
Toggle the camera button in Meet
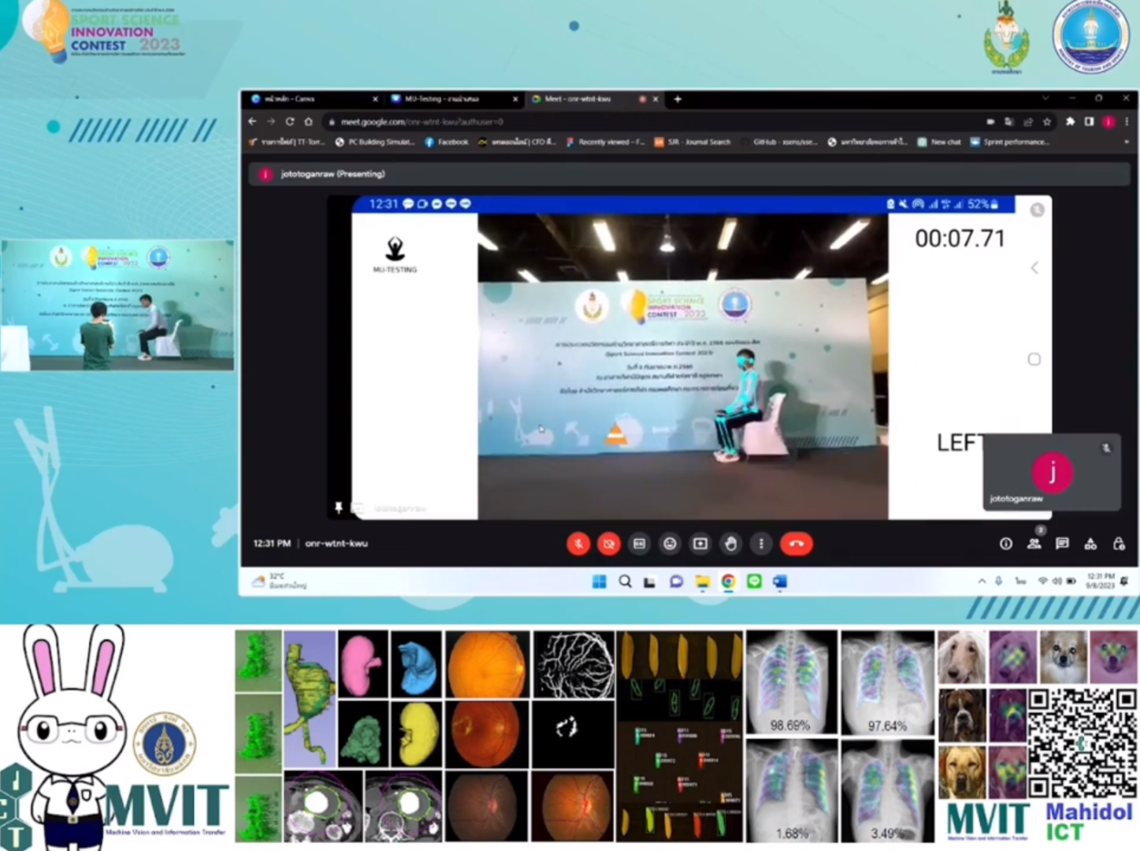pos(608,544)
